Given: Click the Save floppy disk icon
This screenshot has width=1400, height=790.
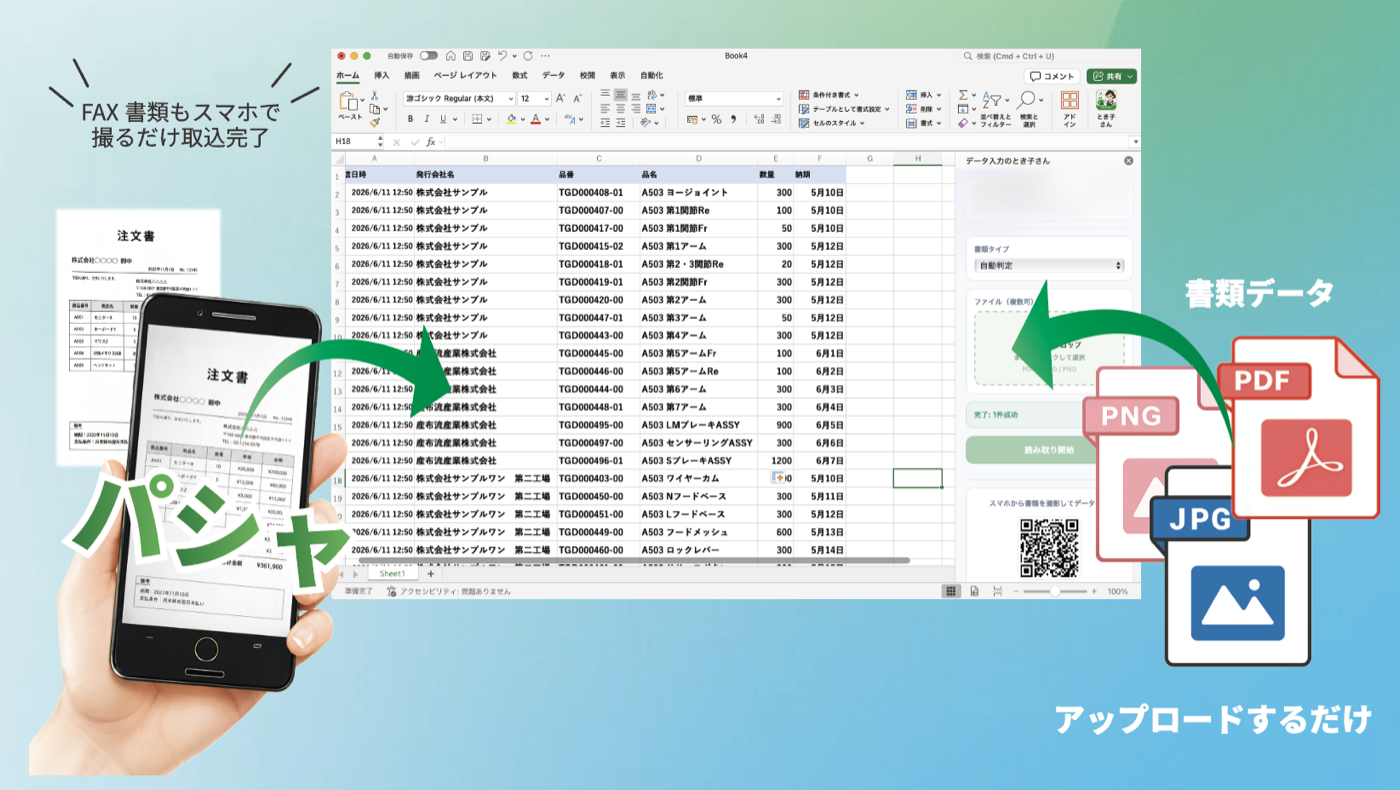Looking at the screenshot, I should point(467,56).
